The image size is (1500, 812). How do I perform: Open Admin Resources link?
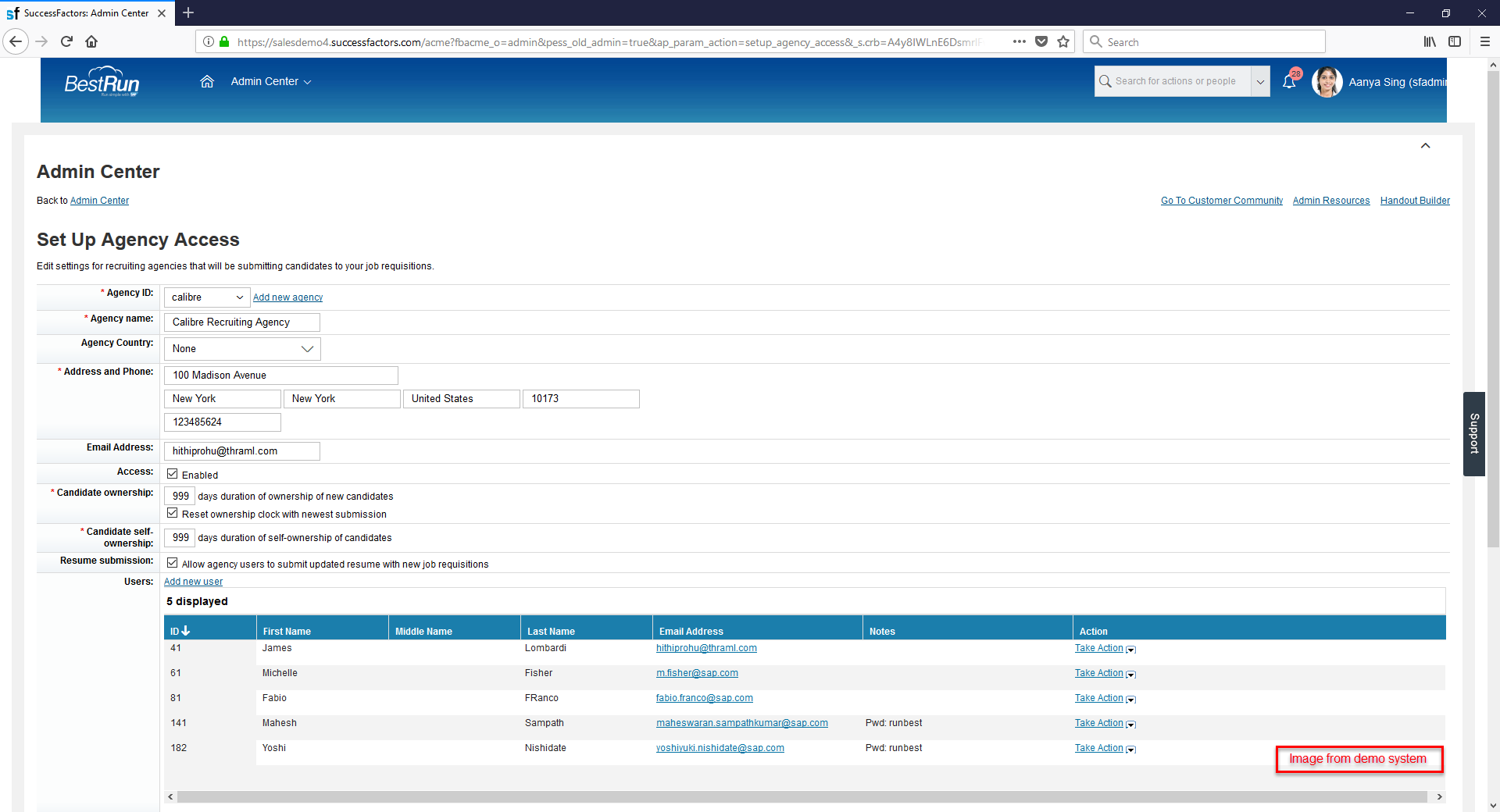[x=1331, y=201]
